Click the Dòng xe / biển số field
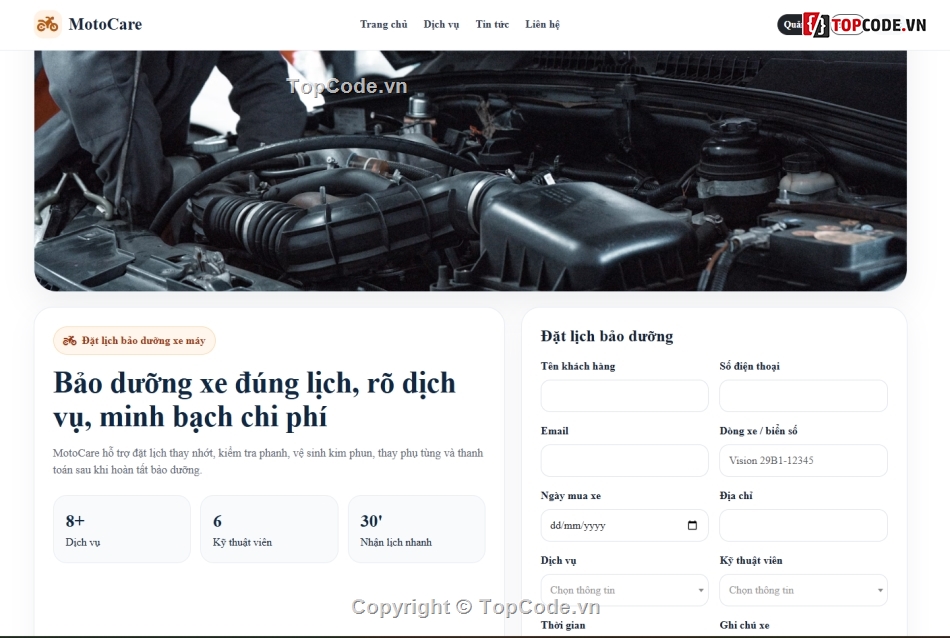This screenshot has height=638, width=950. (x=803, y=460)
